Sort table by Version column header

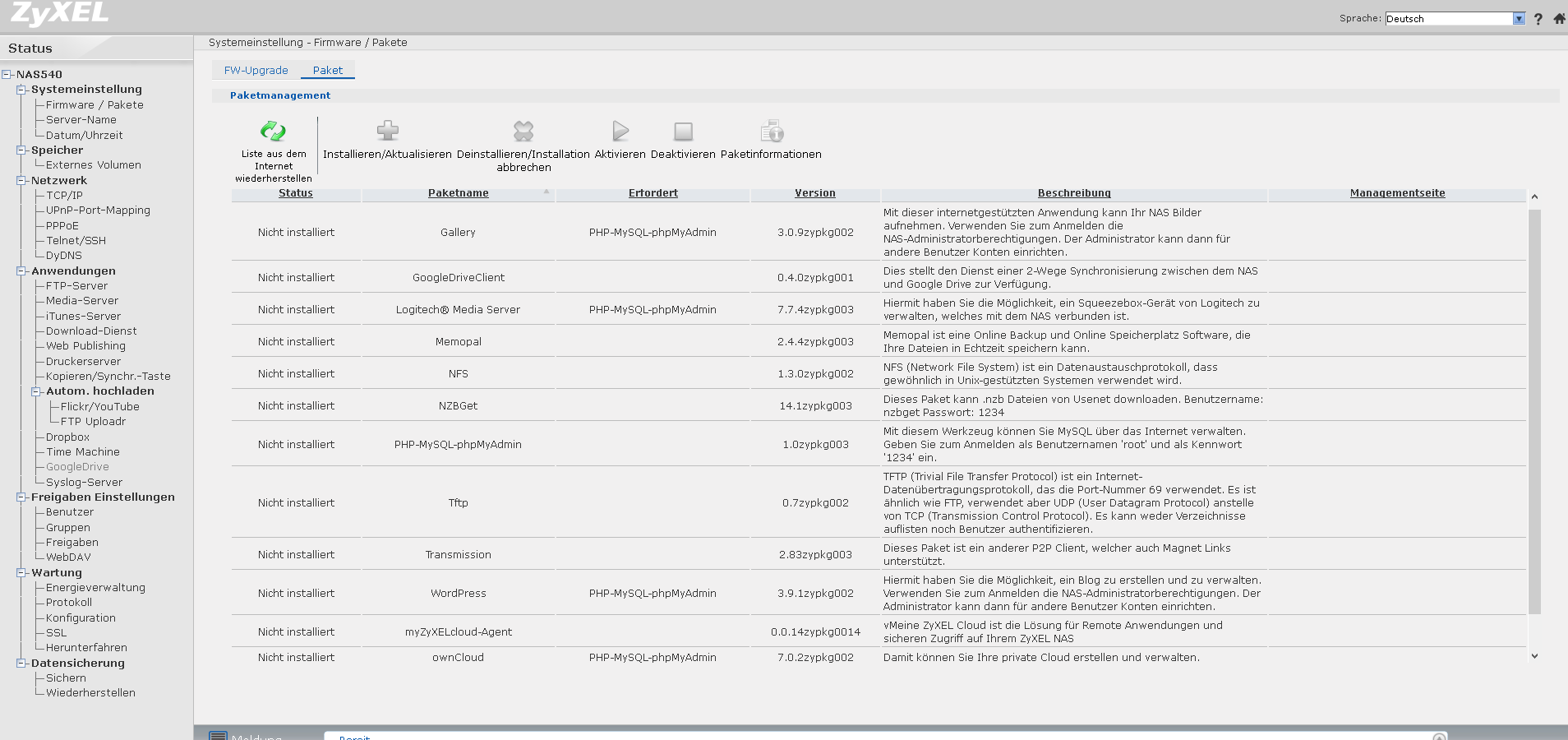coord(815,193)
